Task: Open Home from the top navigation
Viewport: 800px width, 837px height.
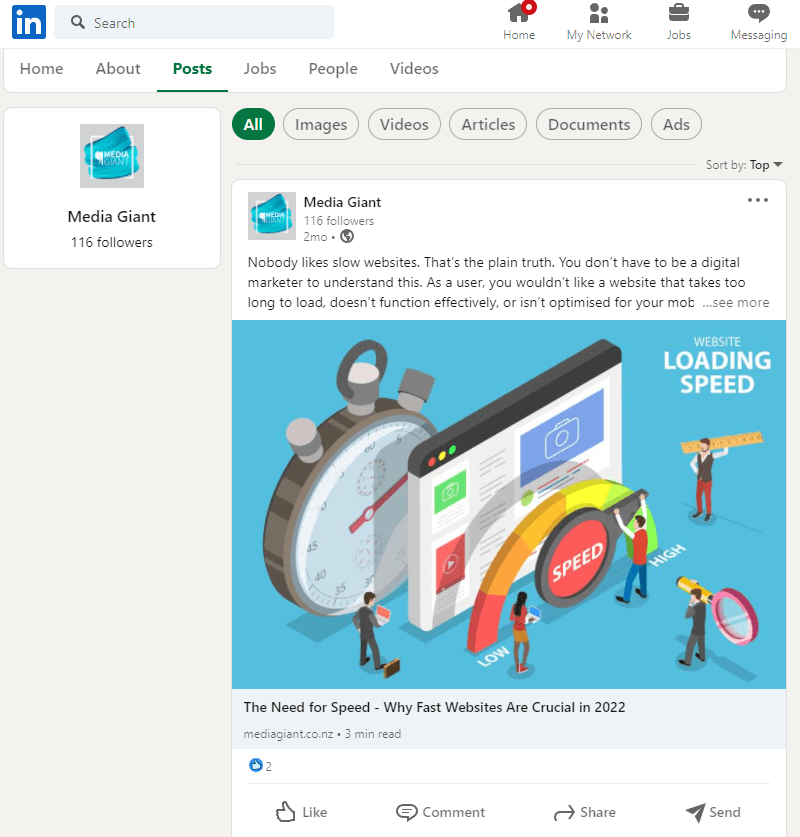Action: click(519, 21)
